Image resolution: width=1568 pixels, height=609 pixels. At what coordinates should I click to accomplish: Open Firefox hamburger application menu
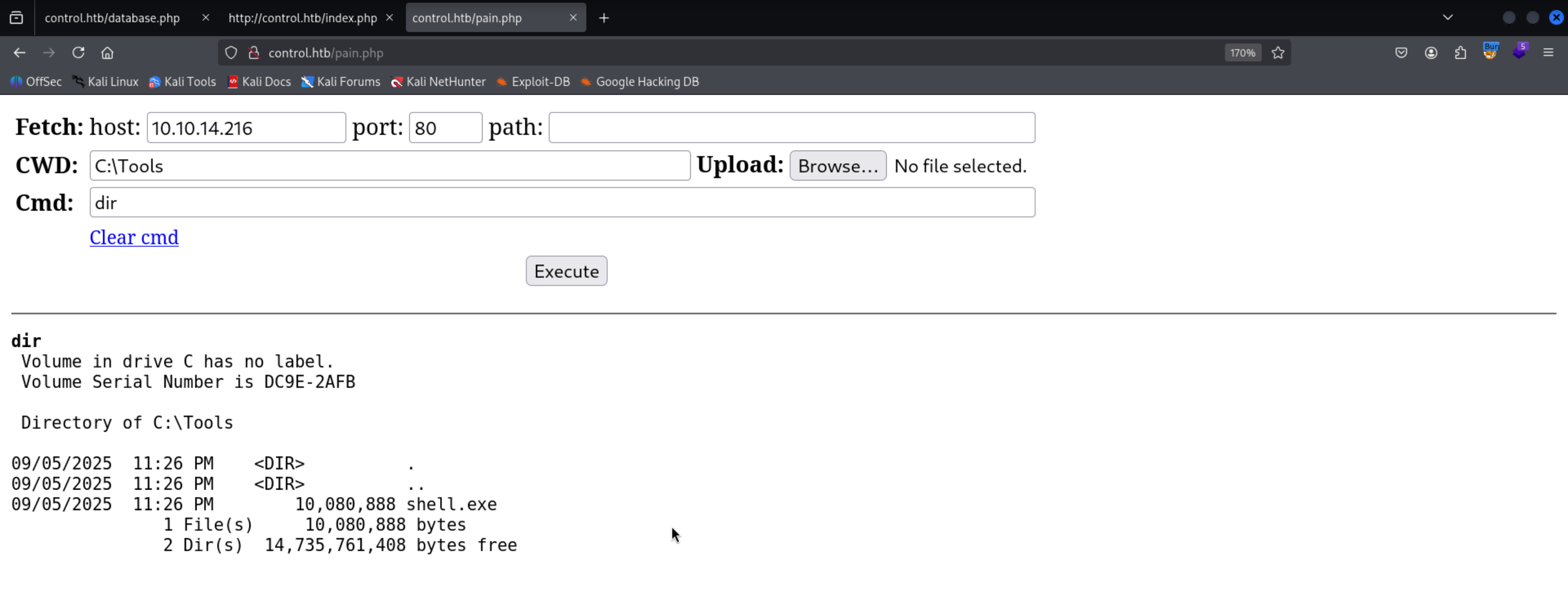point(1548,53)
